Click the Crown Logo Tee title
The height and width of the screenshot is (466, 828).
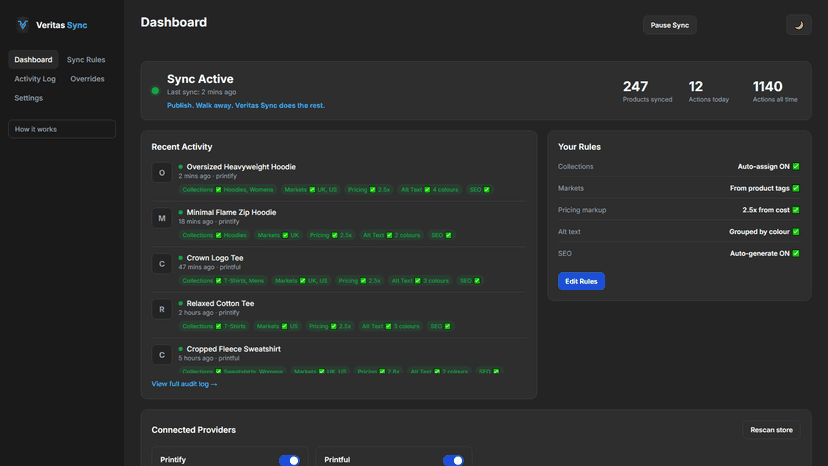point(215,258)
